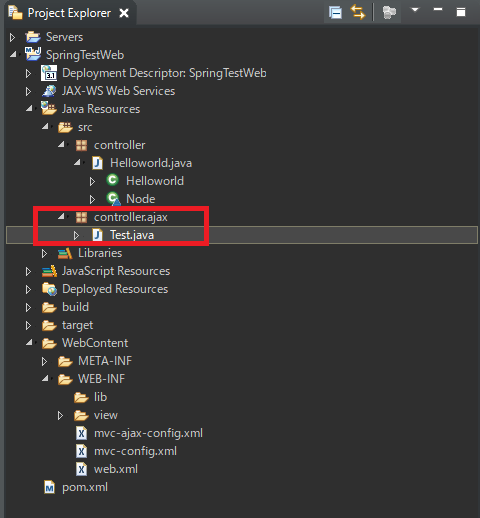Screen dimensions: 480x518
Task: Click the Collapse All toolbar icon
Action: tap(335, 13)
